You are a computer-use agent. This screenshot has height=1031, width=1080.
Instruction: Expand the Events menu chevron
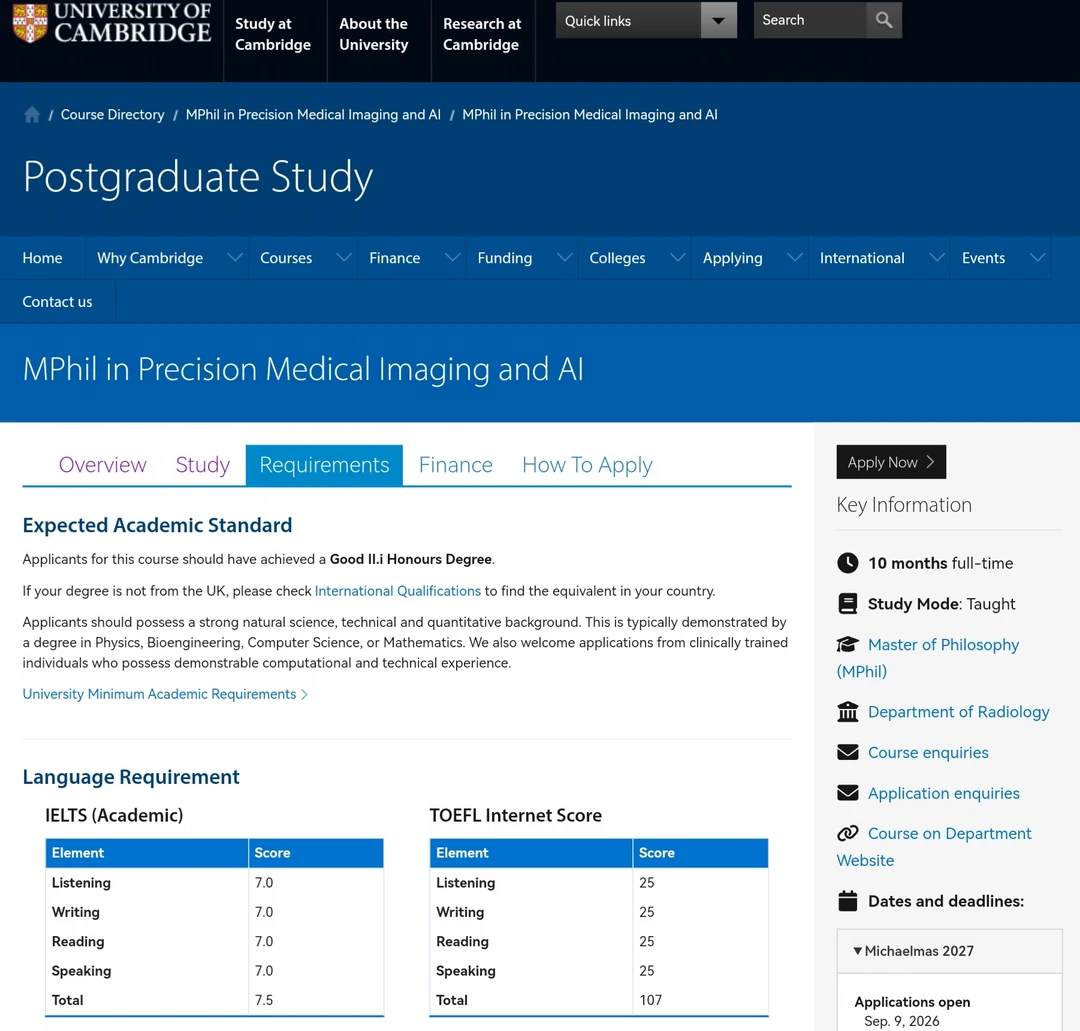1037,258
